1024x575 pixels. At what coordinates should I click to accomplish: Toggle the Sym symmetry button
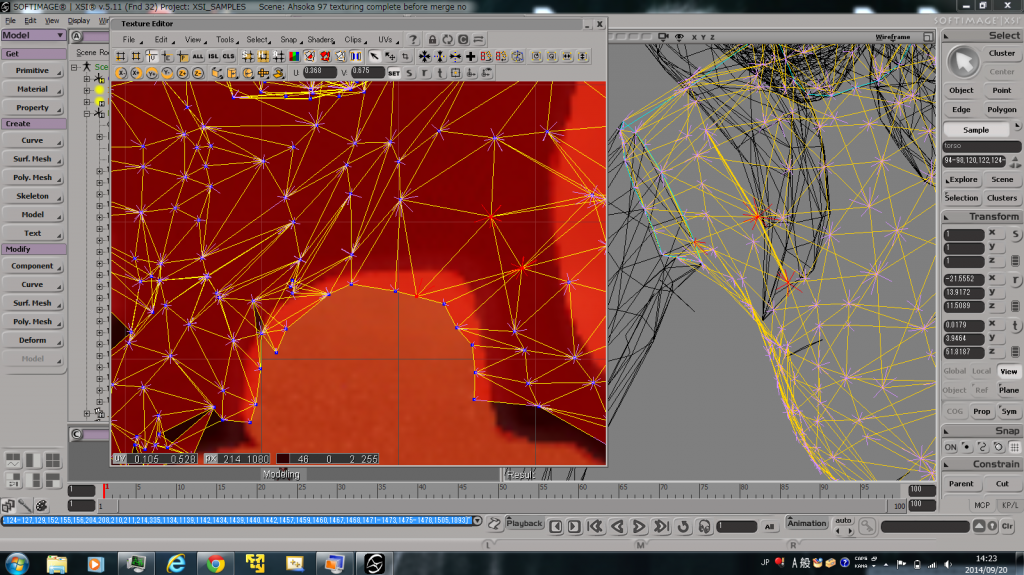click(1008, 411)
